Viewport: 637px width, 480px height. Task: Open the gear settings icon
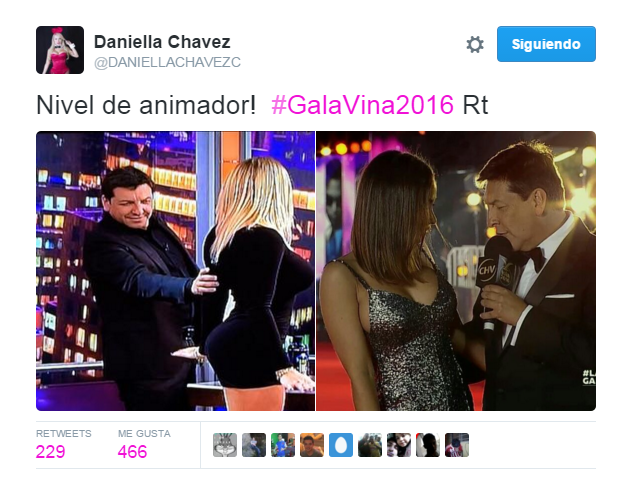[475, 44]
